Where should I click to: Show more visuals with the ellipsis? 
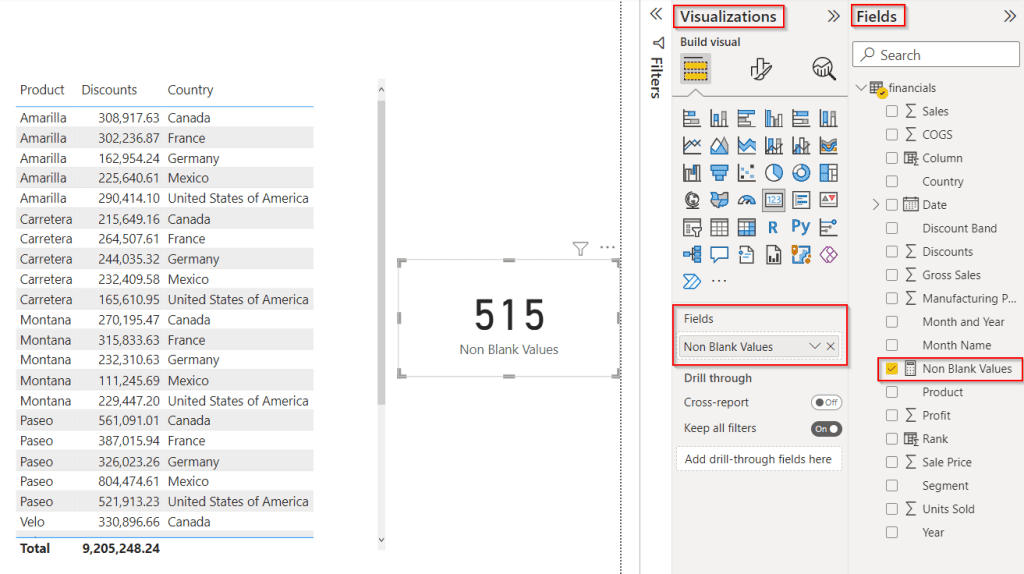pyautogui.click(x=719, y=281)
